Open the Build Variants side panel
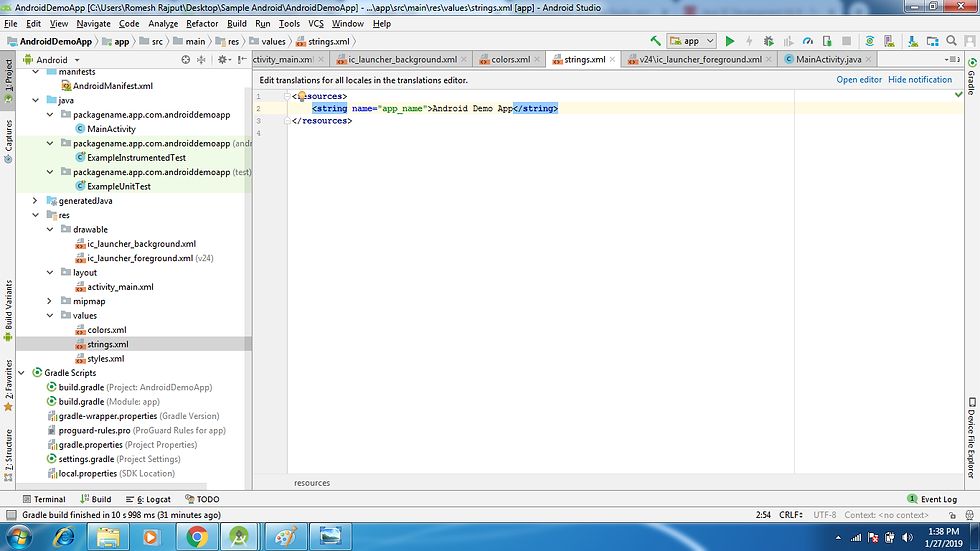980x551 pixels. (8, 310)
